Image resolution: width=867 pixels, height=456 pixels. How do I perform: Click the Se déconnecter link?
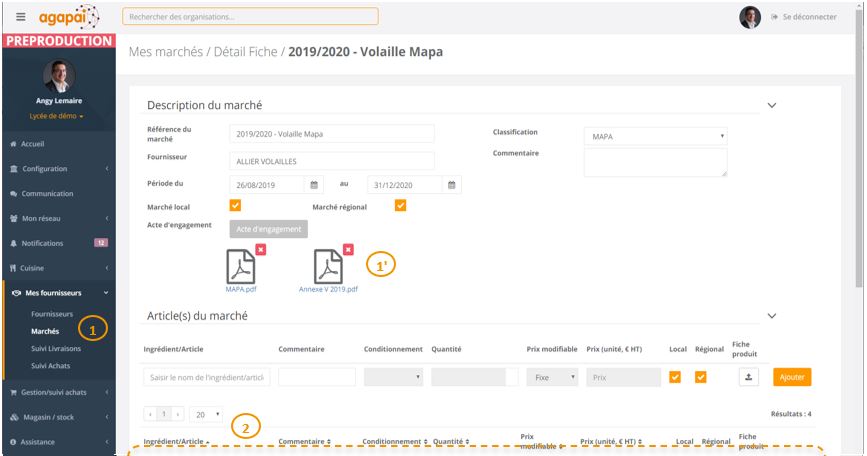point(804,17)
